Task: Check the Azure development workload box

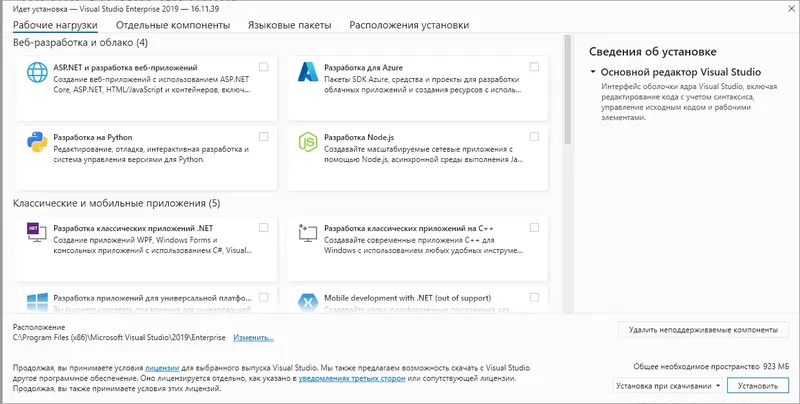Action: [534, 67]
